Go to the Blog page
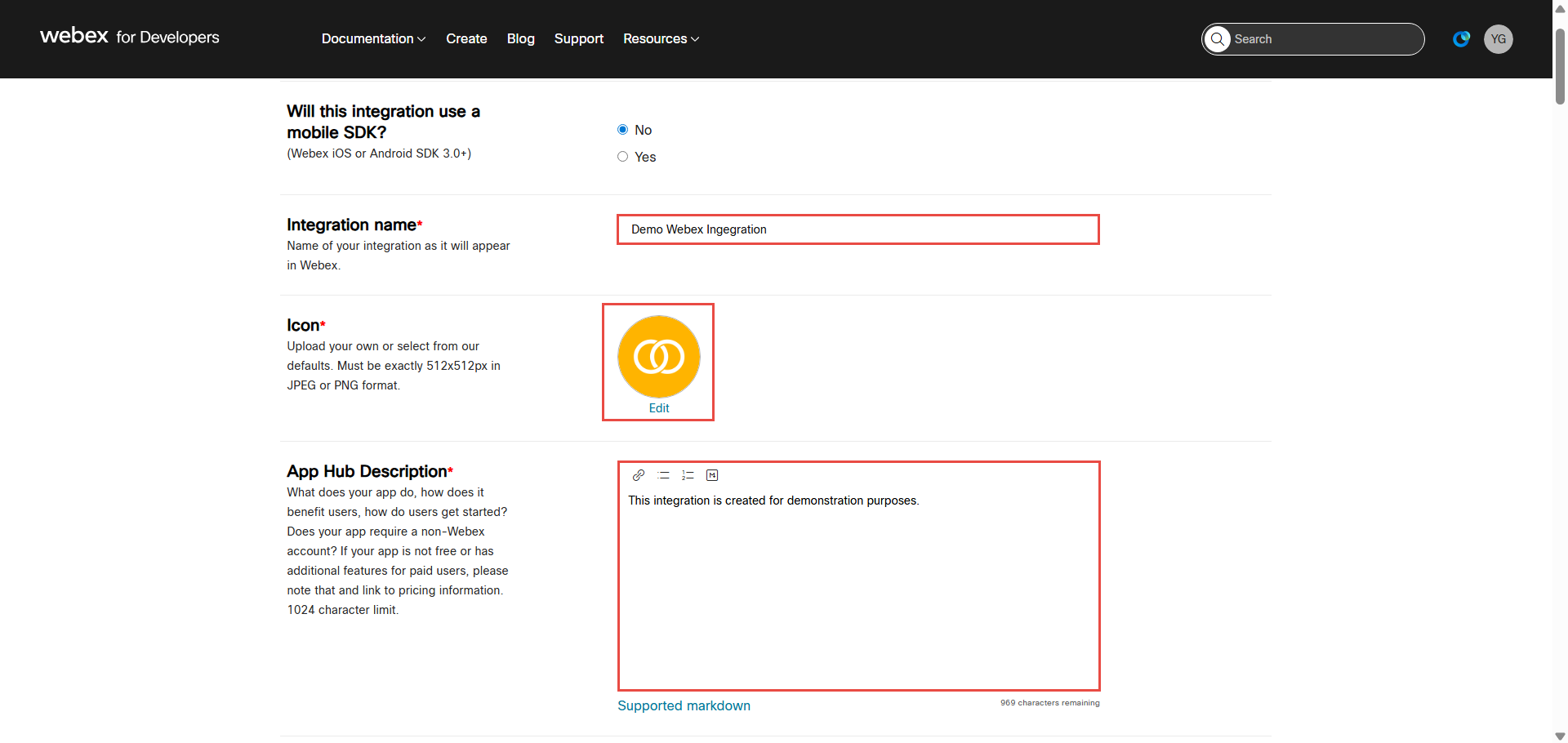Screen dimensions: 1568x743 tap(520, 39)
